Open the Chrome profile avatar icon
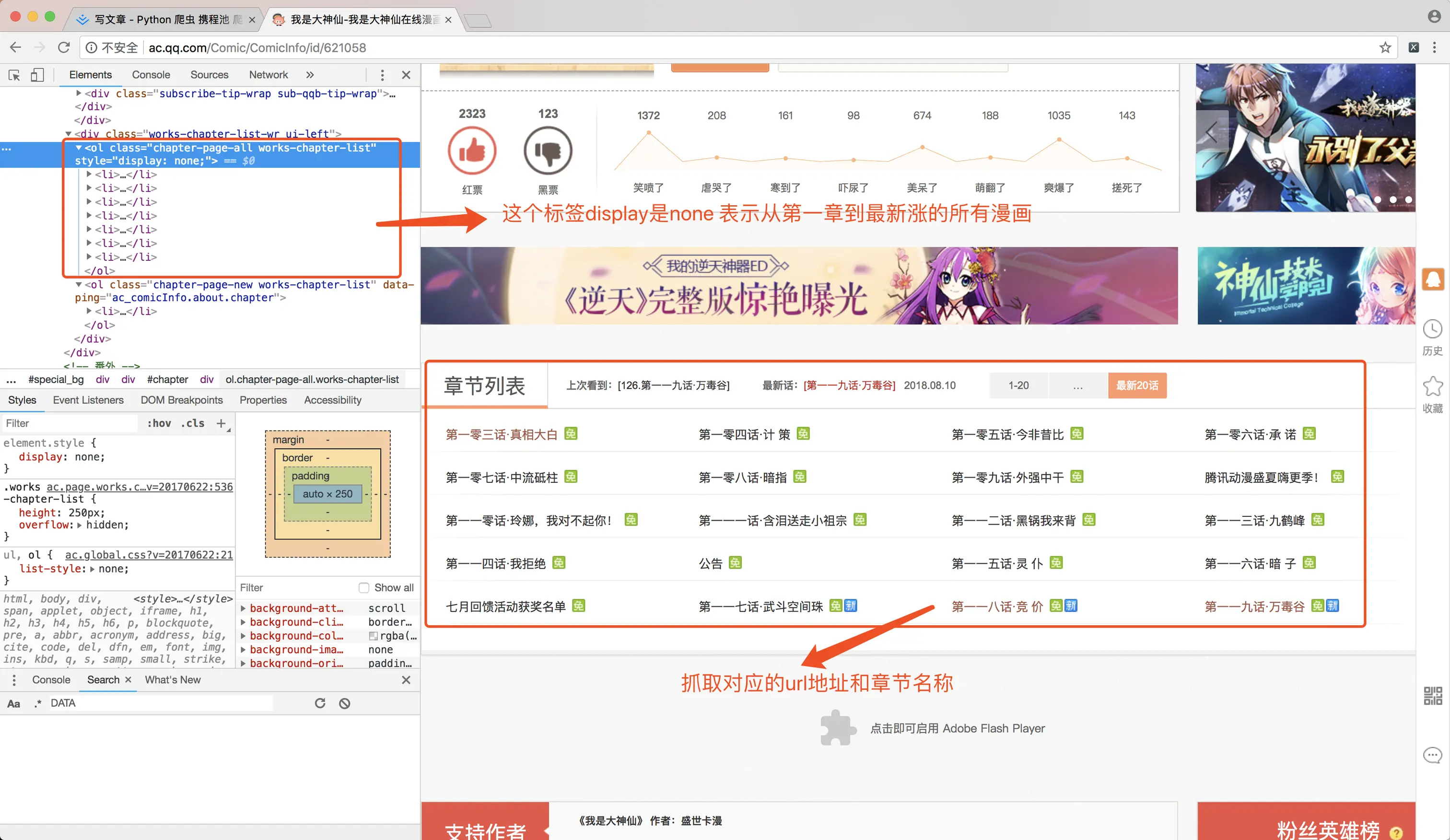The image size is (1450, 840). point(1434,16)
